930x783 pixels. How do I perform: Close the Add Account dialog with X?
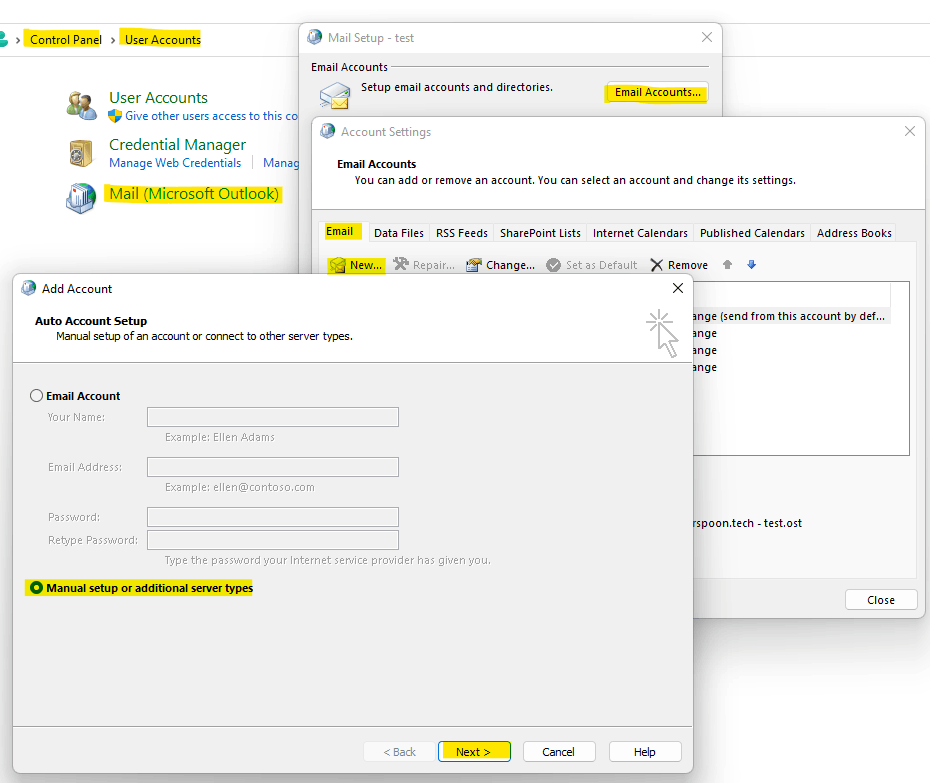tap(678, 288)
